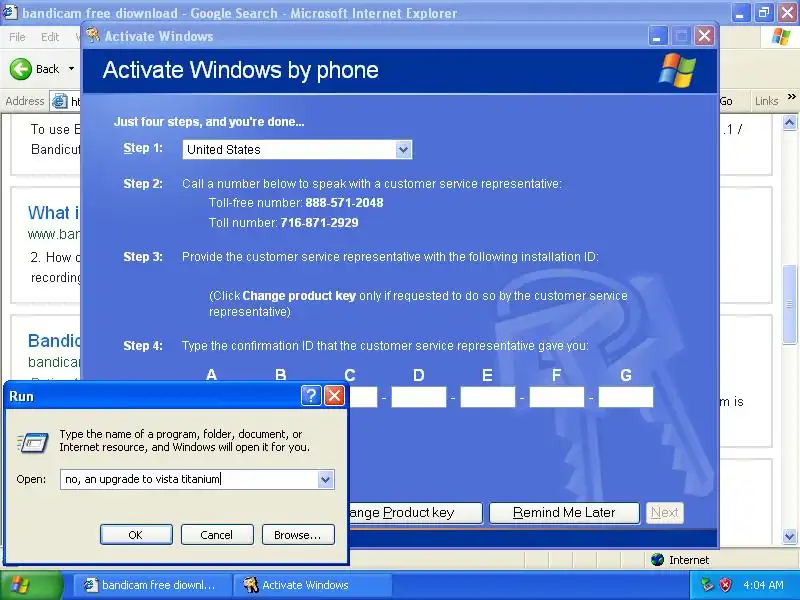Expand the Links toolbar chevron
Screen dimensions: 800x600
coord(791,96)
